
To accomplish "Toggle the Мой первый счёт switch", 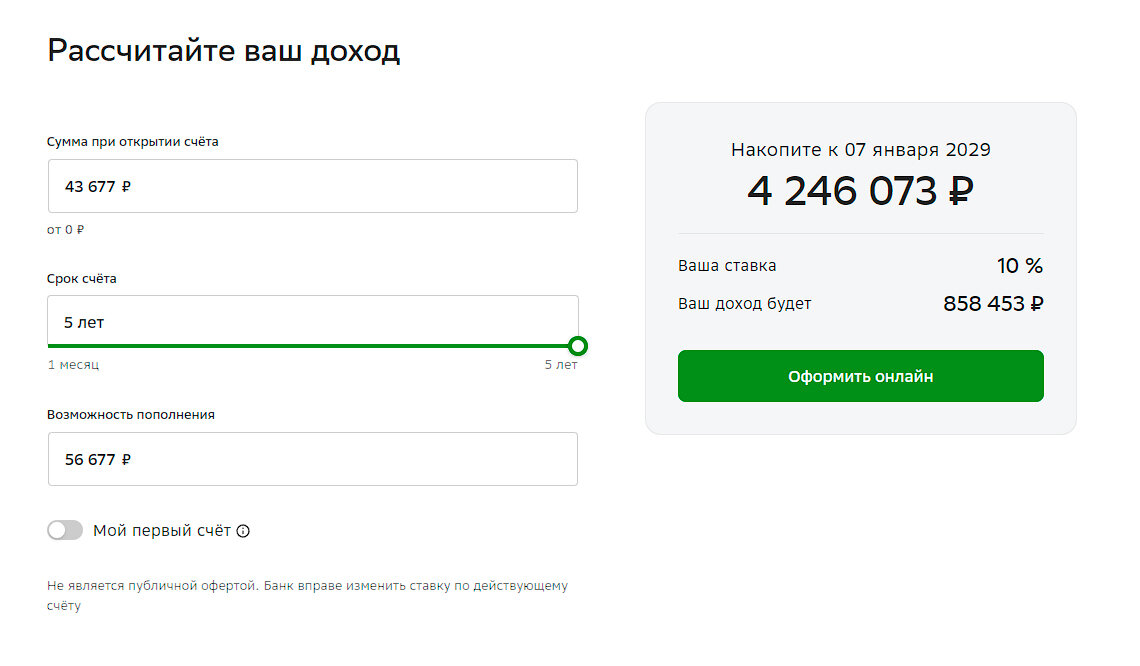I will point(65,530).
